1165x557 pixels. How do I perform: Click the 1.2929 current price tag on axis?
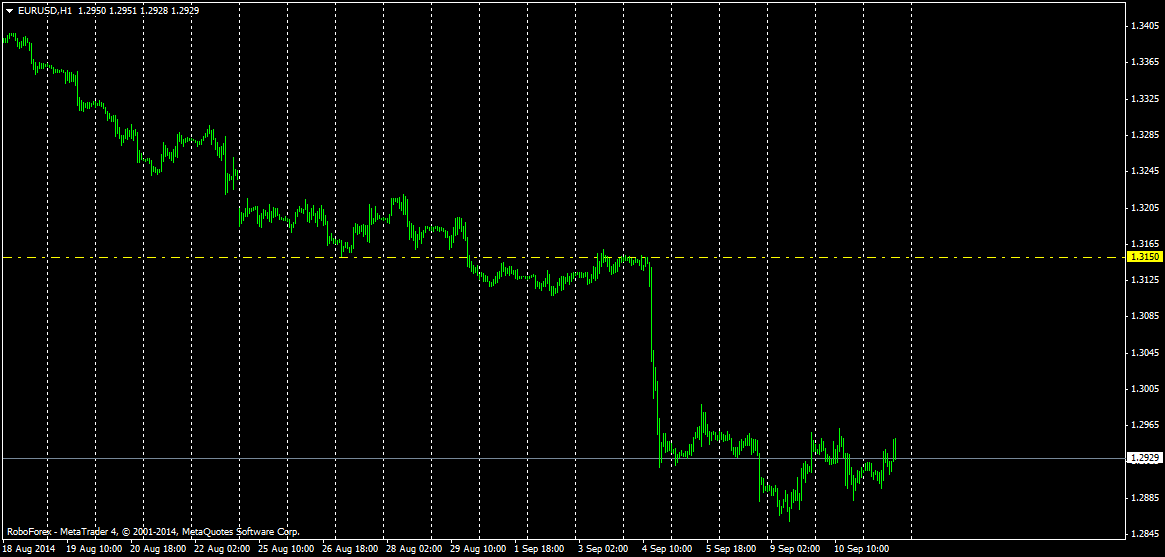pyautogui.click(x=1143, y=458)
